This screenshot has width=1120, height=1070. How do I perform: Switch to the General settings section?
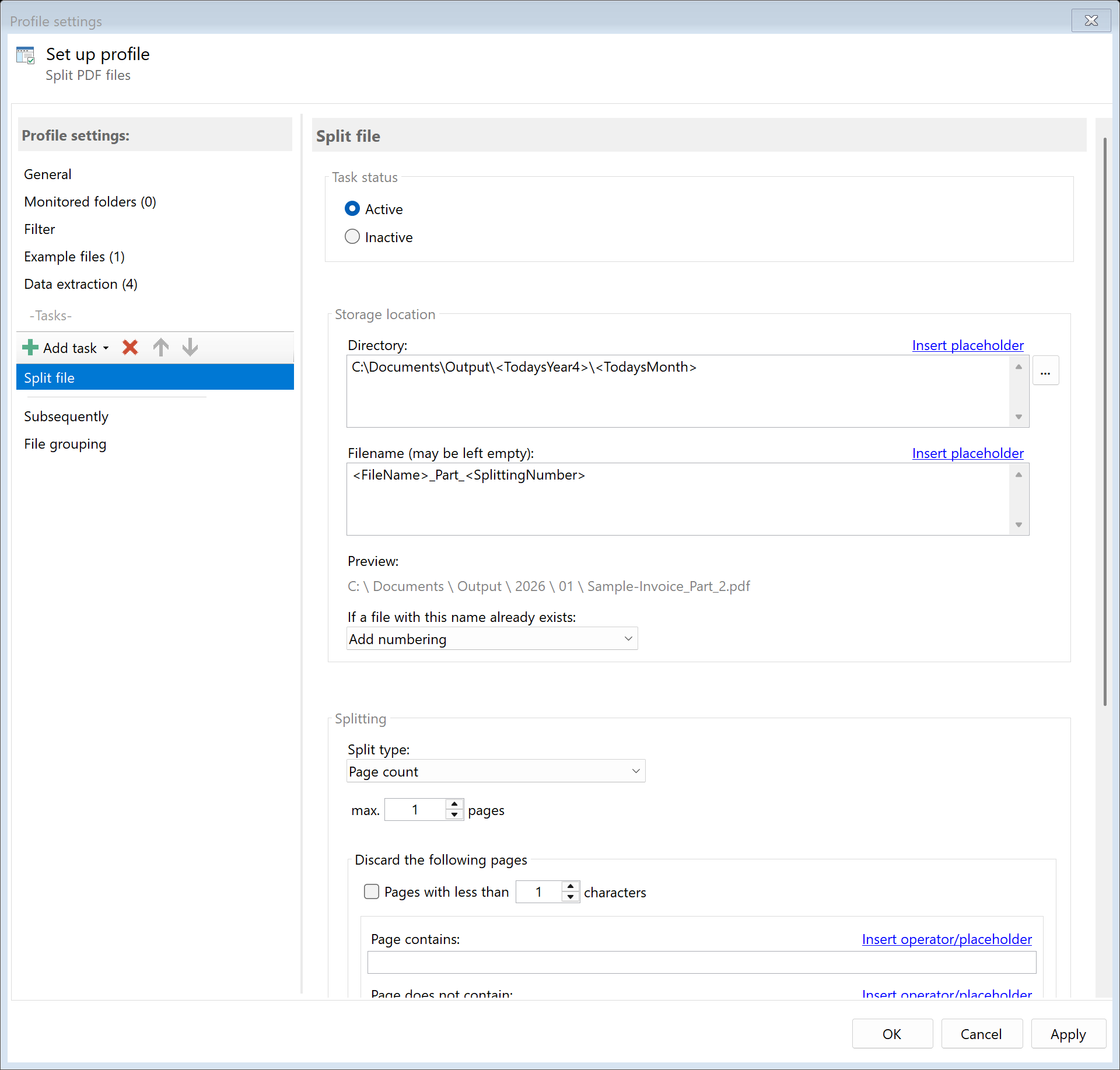[47, 174]
